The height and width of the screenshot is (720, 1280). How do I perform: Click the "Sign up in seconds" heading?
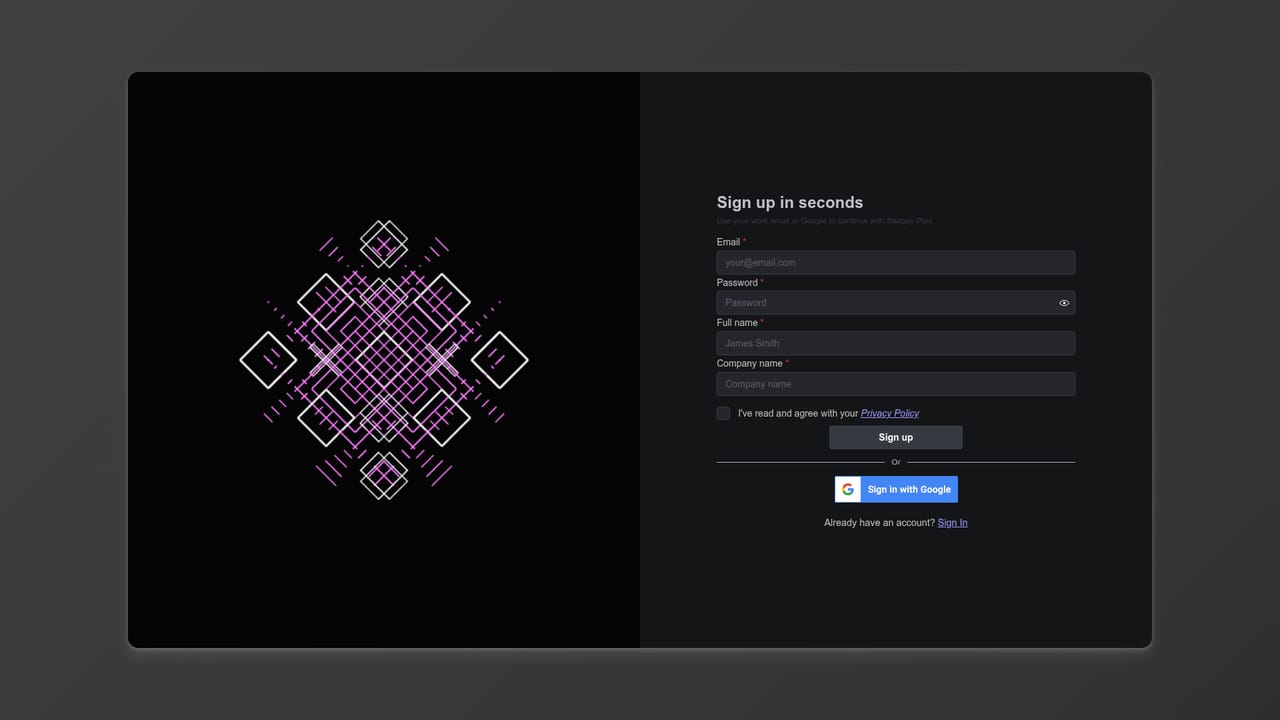pos(790,202)
